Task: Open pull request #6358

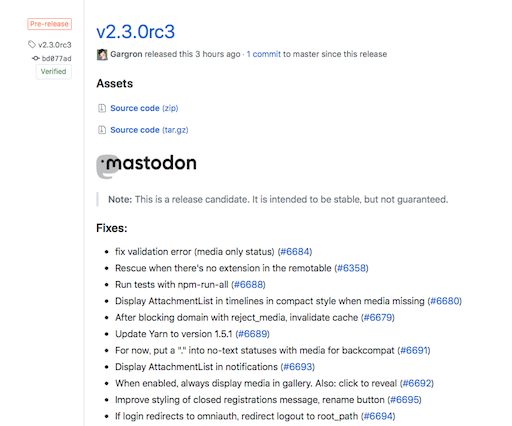Action: [x=351, y=268]
